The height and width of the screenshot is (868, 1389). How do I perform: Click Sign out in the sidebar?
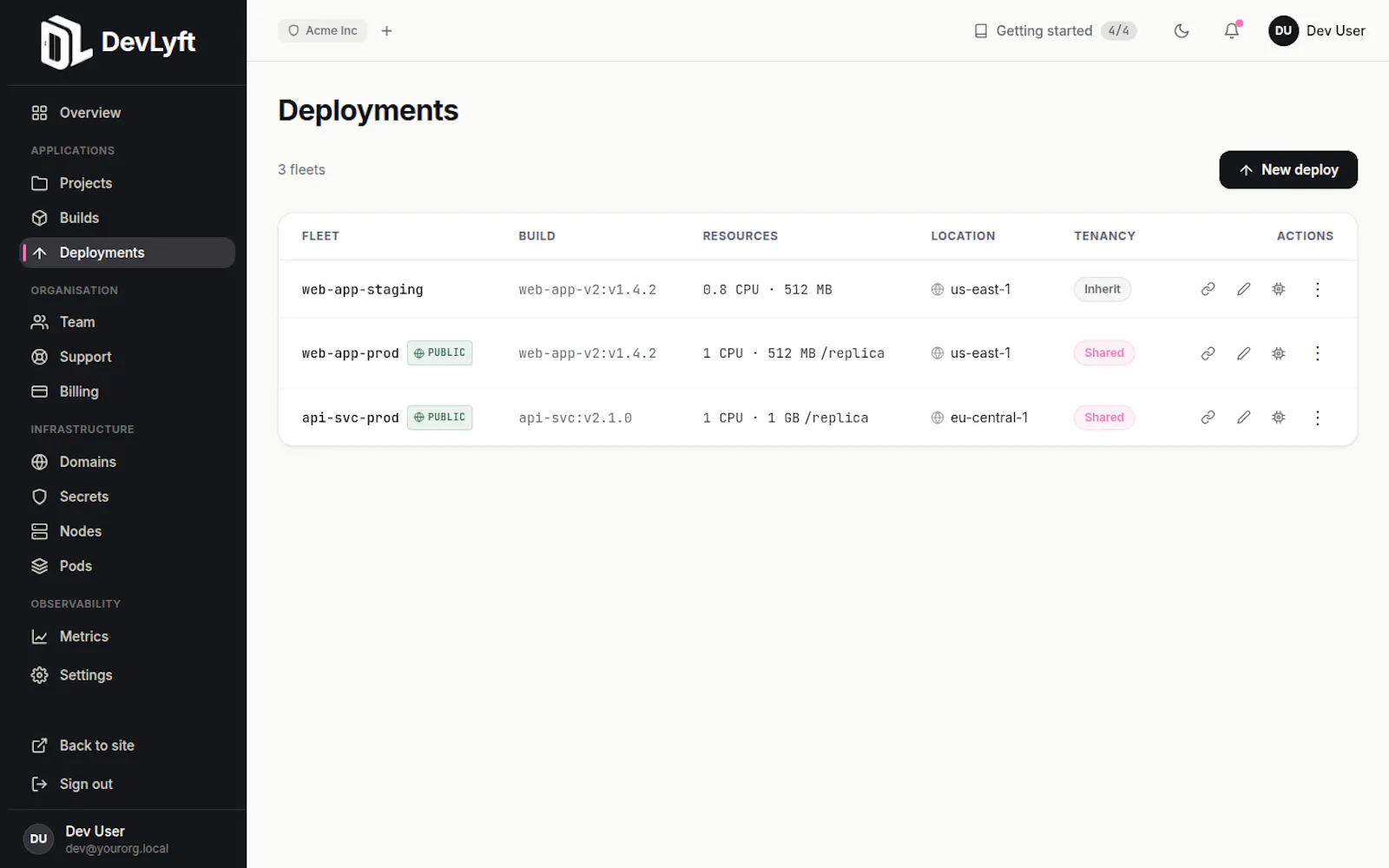[128, 784]
